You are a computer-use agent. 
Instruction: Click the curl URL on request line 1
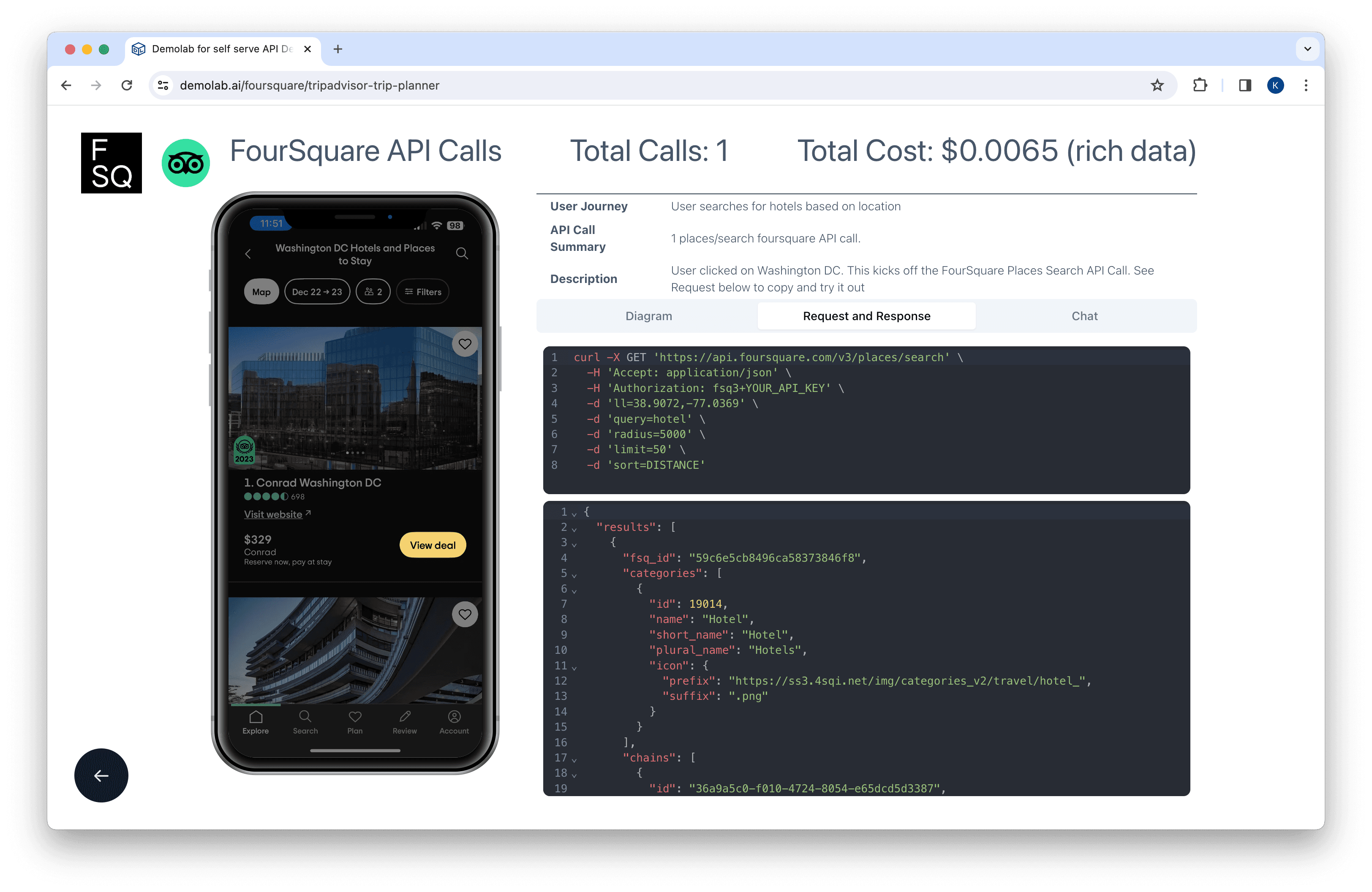click(x=801, y=357)
